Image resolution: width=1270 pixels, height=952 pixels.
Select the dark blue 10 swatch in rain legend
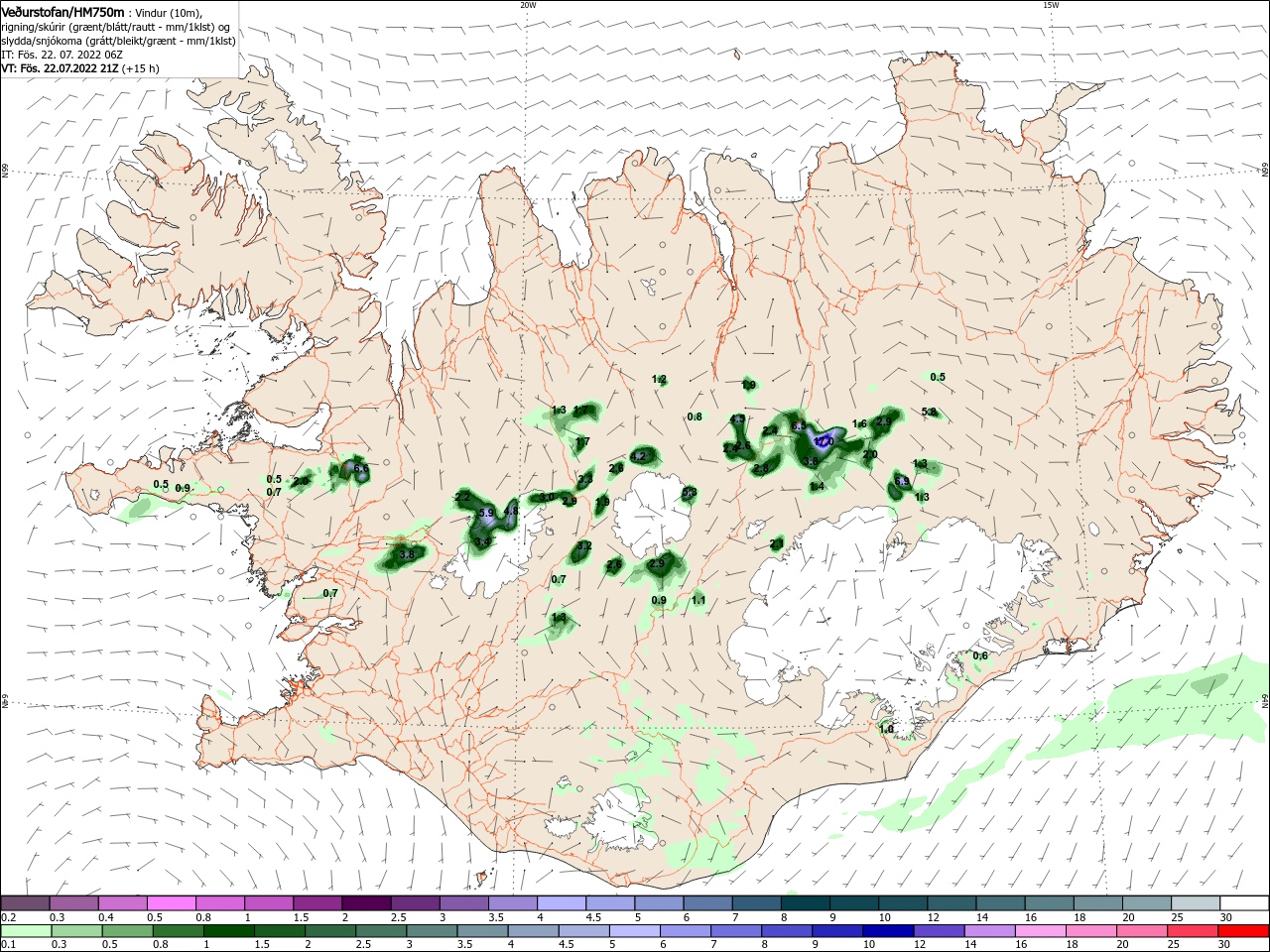pyautogui.click(x=886, y=931)
